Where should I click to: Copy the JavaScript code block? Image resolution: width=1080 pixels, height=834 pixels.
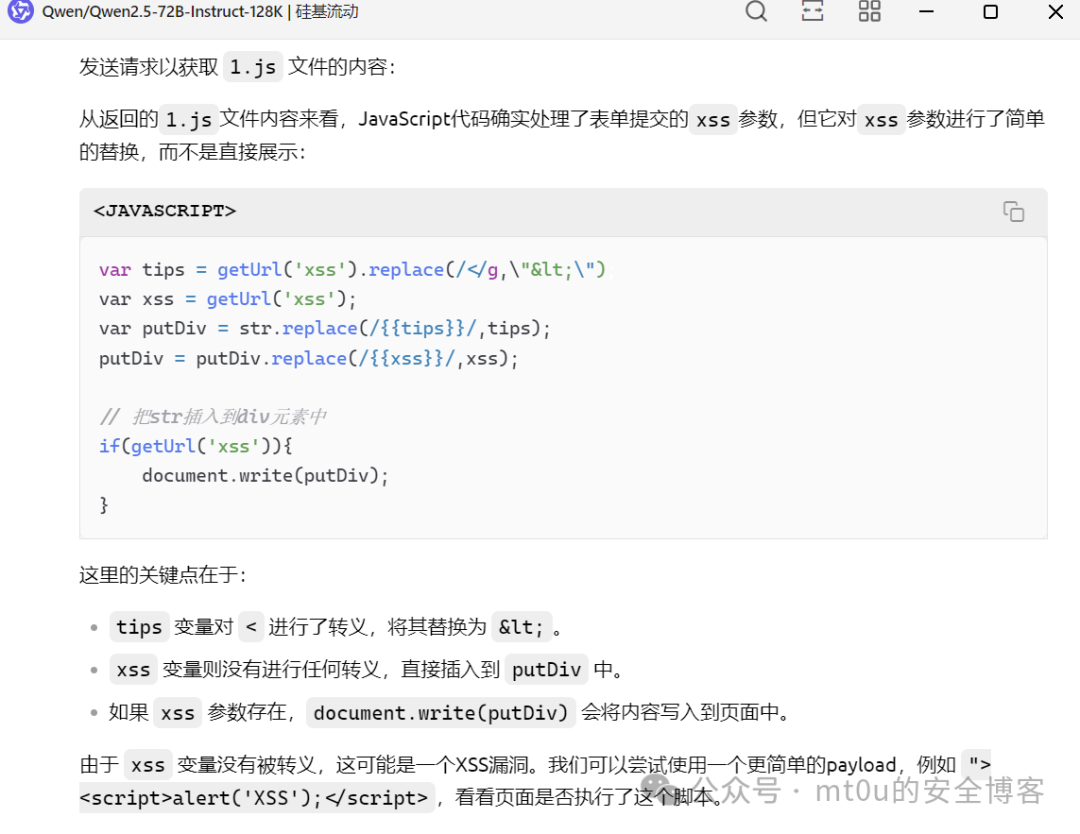click(1013, 211)
